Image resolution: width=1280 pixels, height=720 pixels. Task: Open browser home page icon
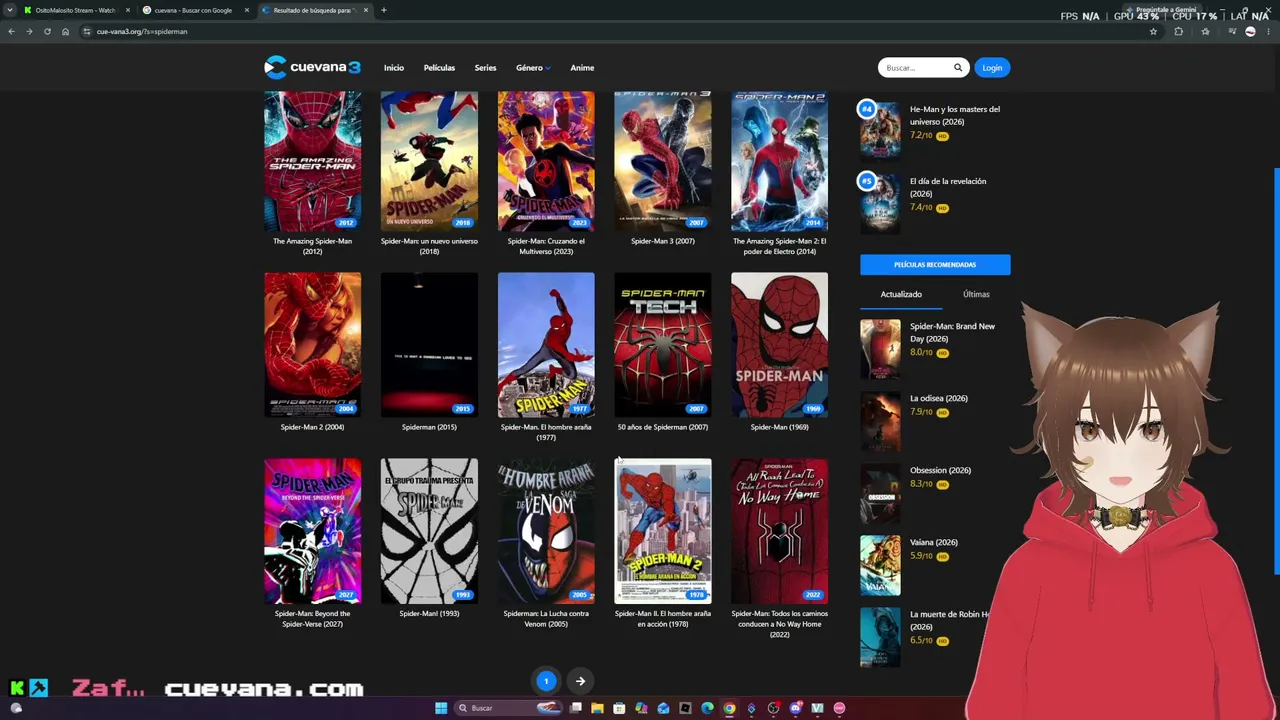coord(65,31)
